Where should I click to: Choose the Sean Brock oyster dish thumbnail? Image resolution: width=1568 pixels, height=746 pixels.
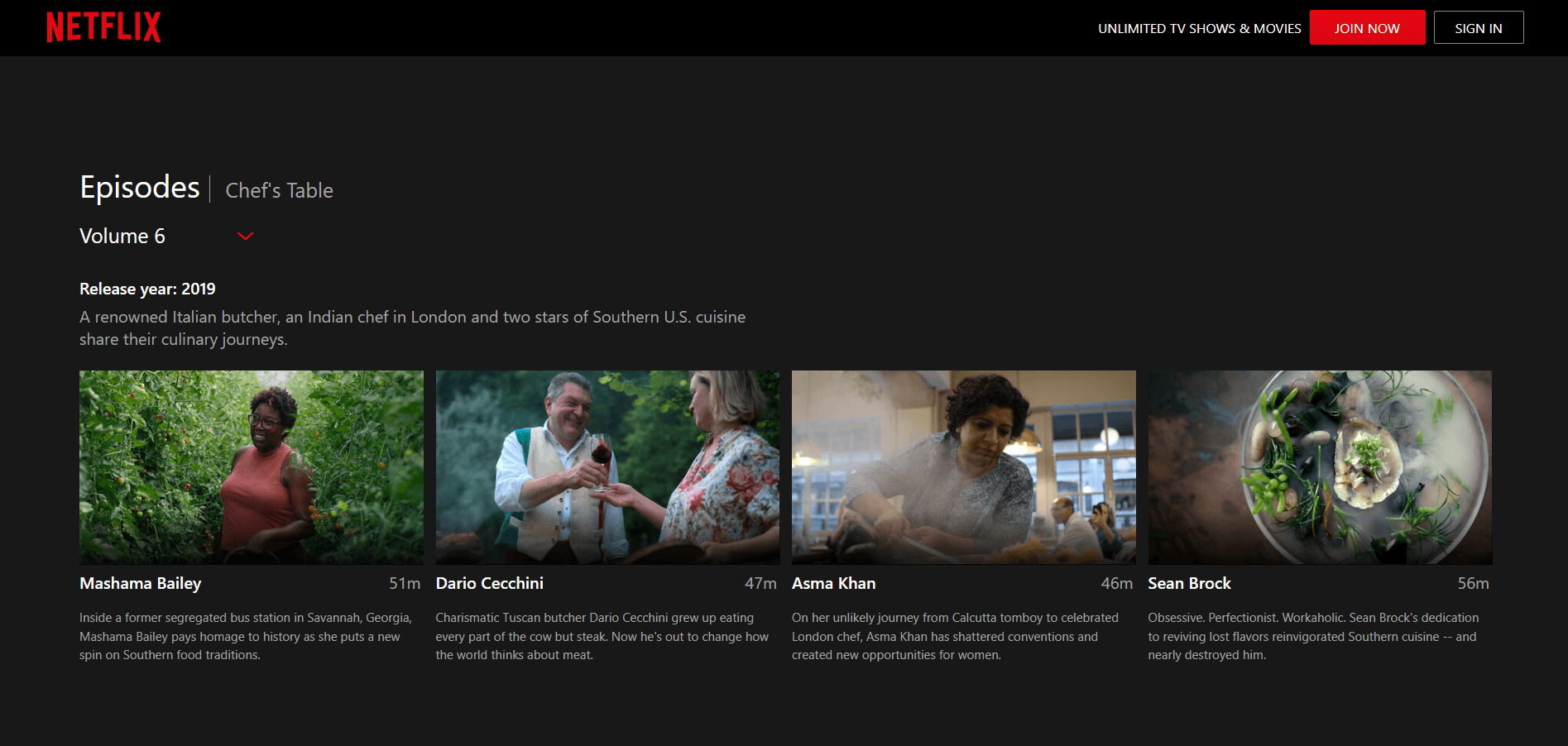pos(1320,467)
